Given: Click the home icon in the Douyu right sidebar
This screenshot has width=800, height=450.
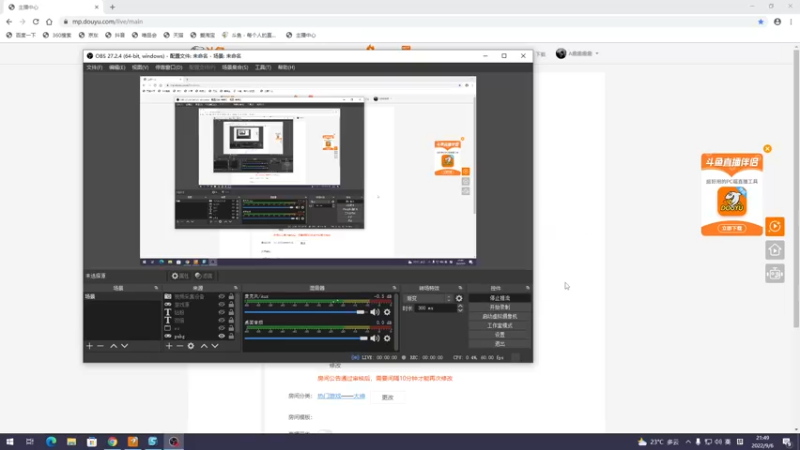Looking at the screenshot, I should coord(774,250).
